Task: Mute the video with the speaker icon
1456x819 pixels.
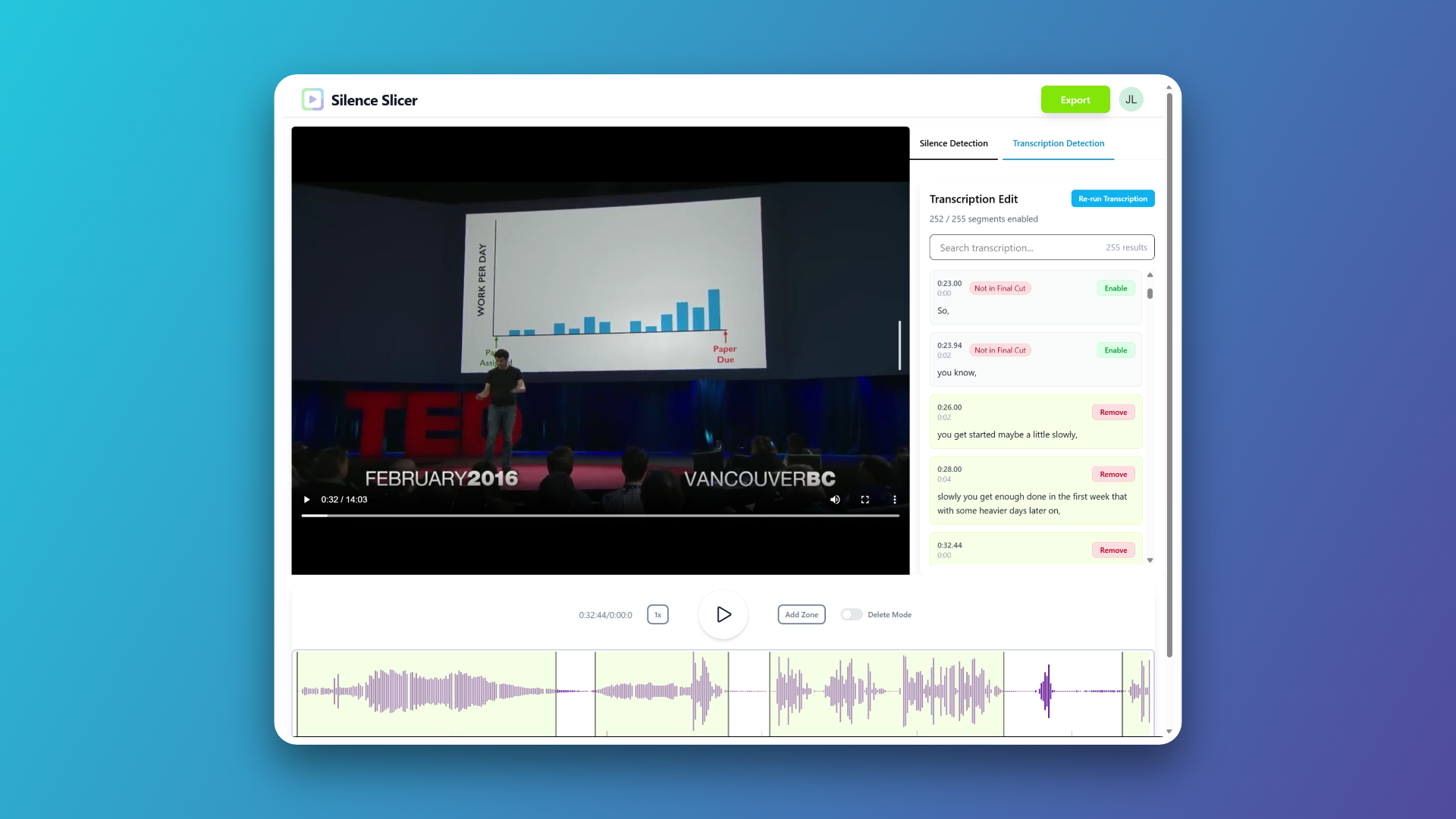Action: click(835, 500)
